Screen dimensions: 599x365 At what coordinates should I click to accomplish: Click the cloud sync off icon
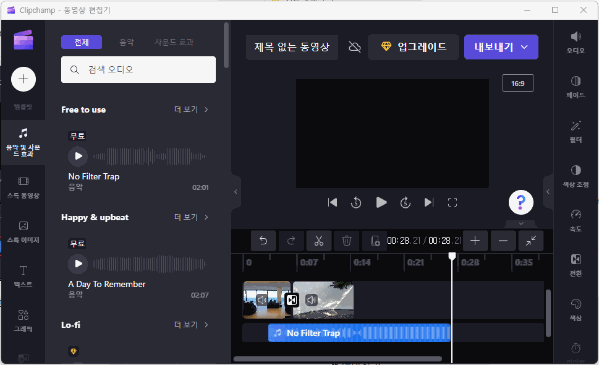click(355, 47)
